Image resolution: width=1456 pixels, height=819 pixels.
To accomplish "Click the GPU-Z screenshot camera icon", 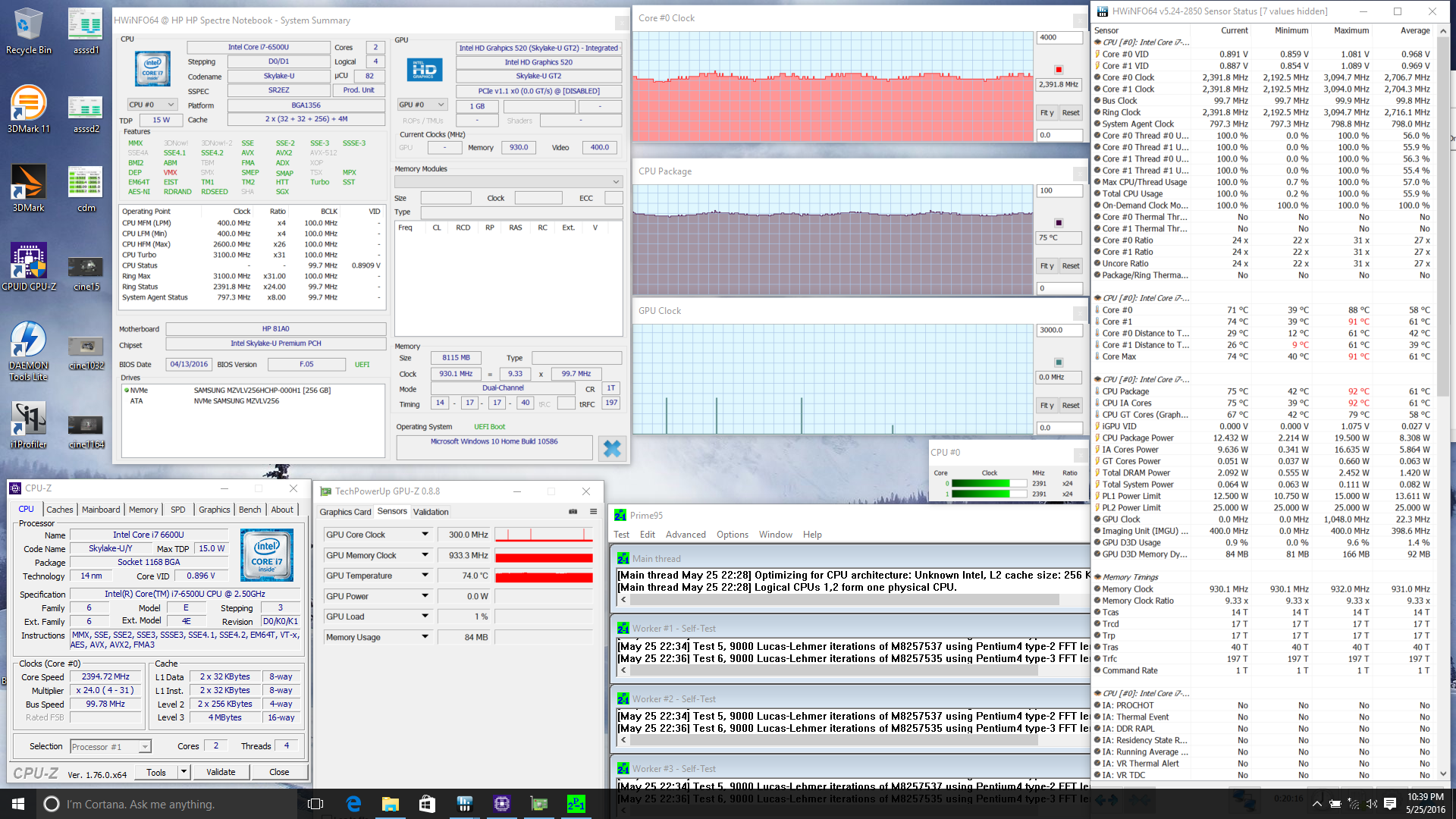I will pyautogui.click(x=573, y=512).
